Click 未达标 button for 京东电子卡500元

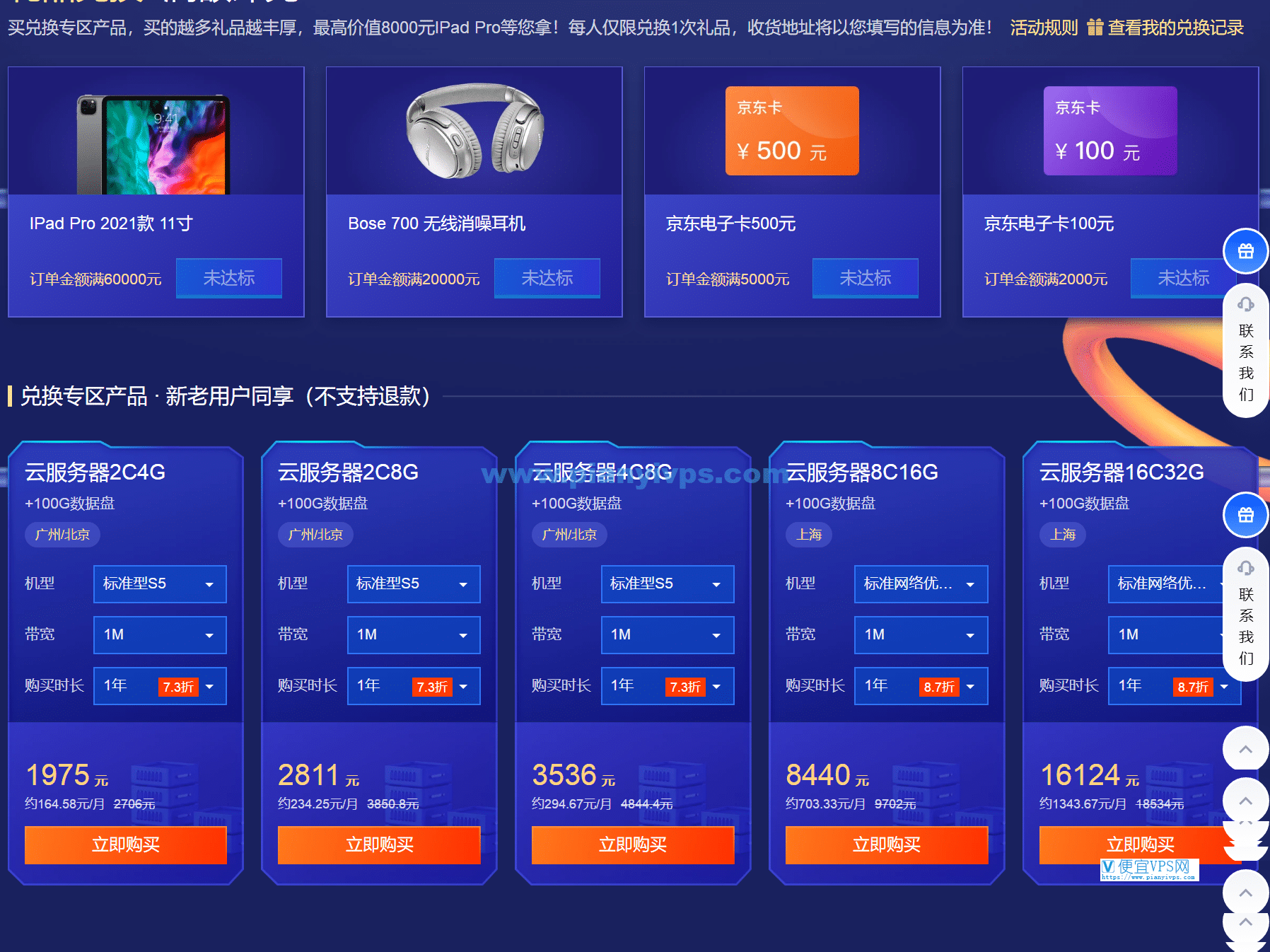[866, 278]
